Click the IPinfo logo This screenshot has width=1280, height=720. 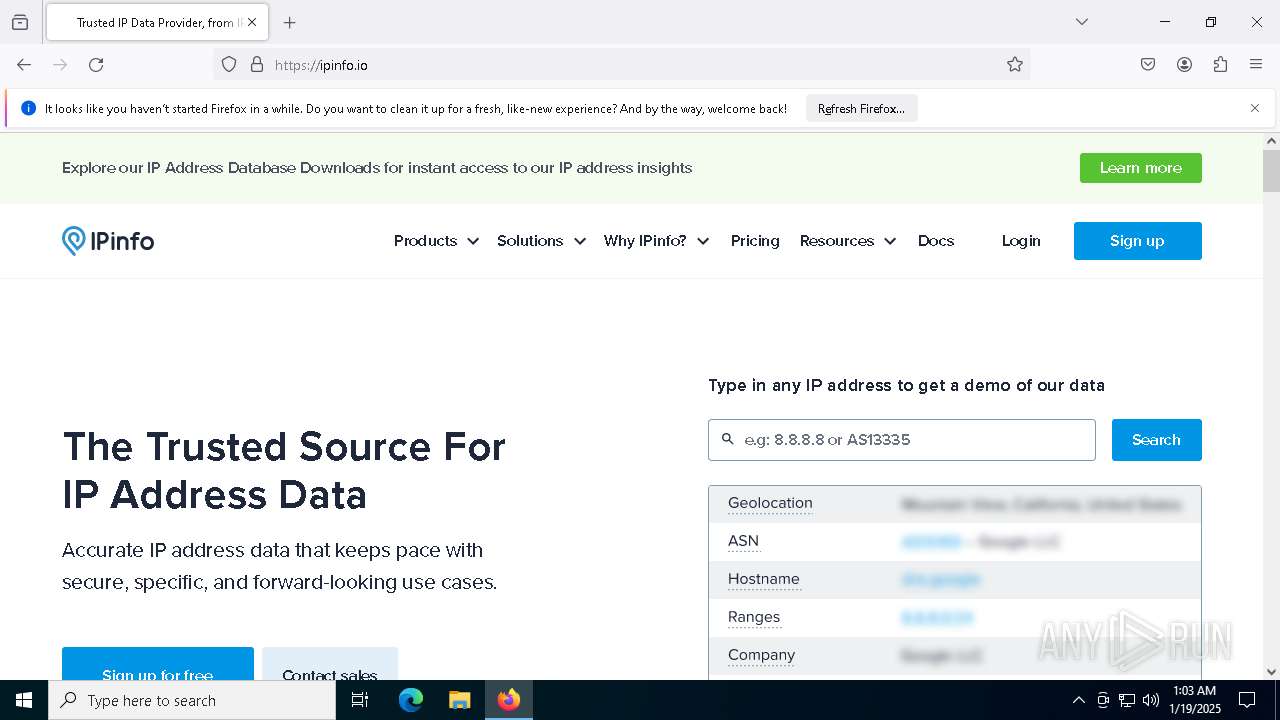(x=108, y=241)
